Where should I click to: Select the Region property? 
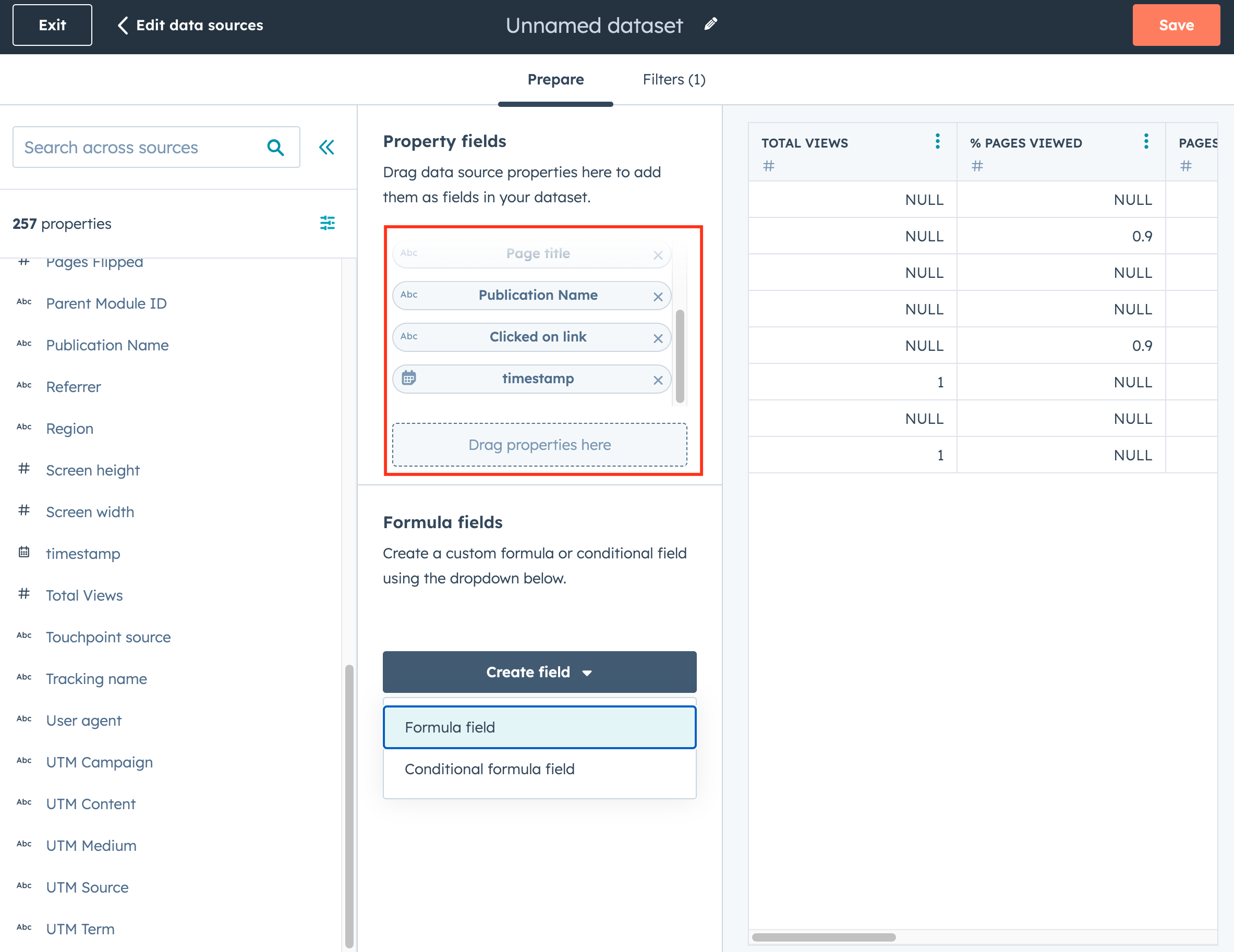coord(69,429)
